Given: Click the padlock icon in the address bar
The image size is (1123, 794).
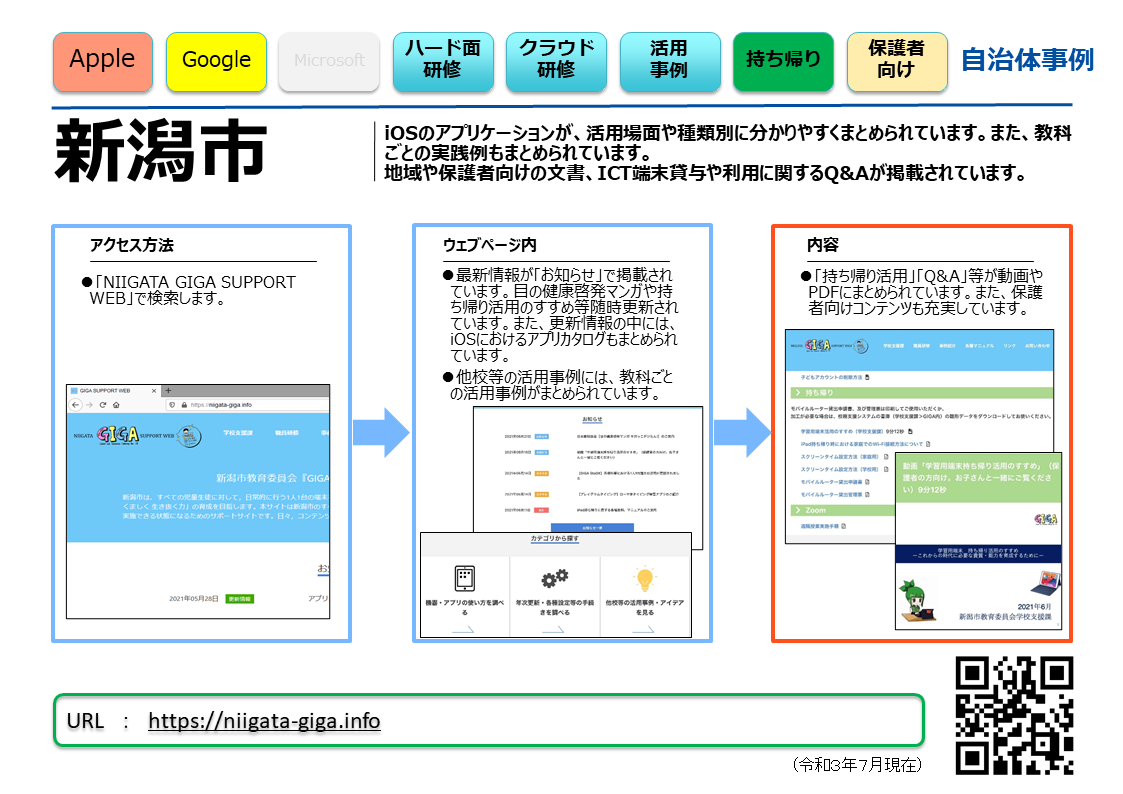Looking at the screenshot, I should [x=184, y=405].
